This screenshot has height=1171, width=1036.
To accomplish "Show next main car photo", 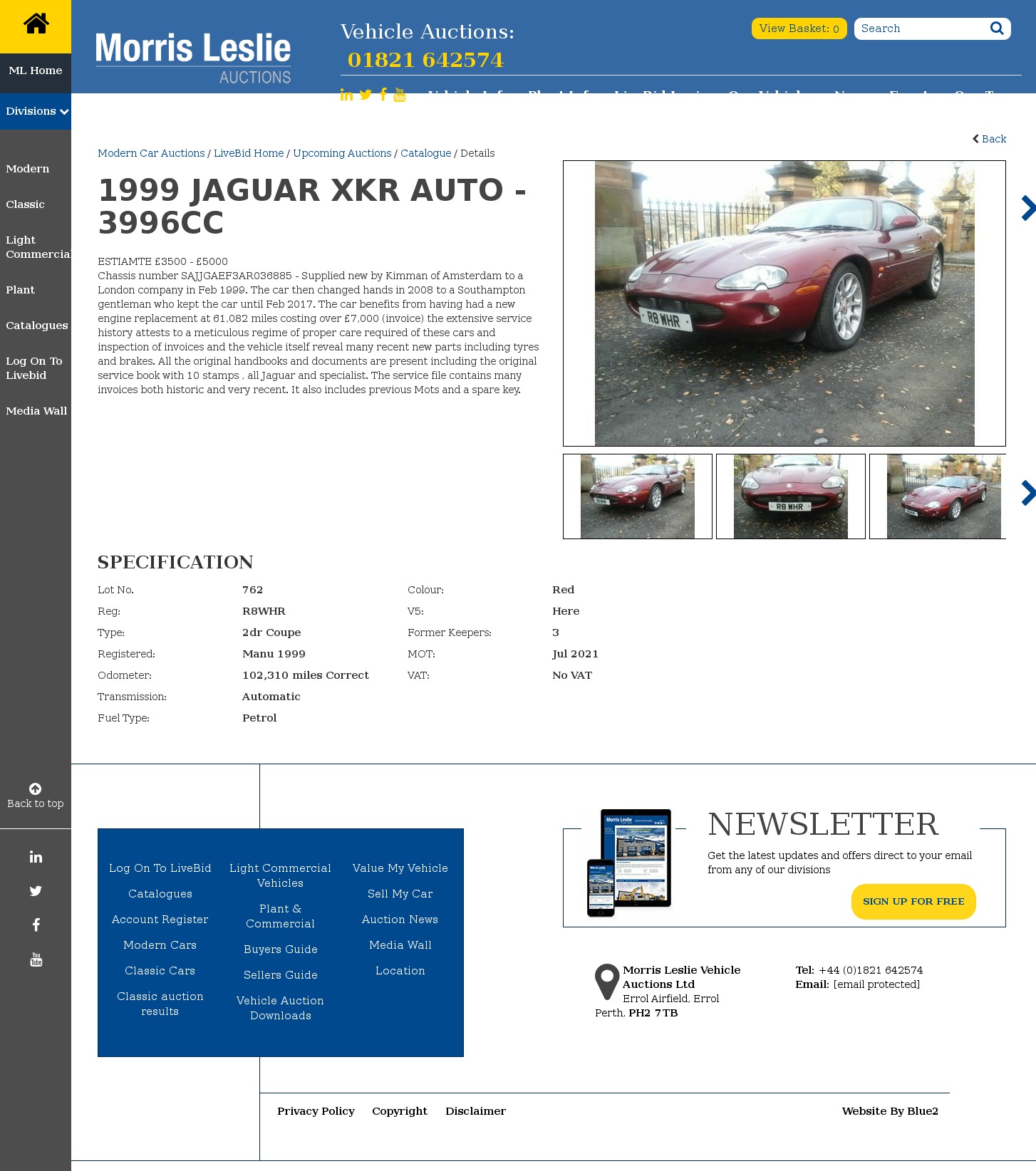I will (1028, 208).
